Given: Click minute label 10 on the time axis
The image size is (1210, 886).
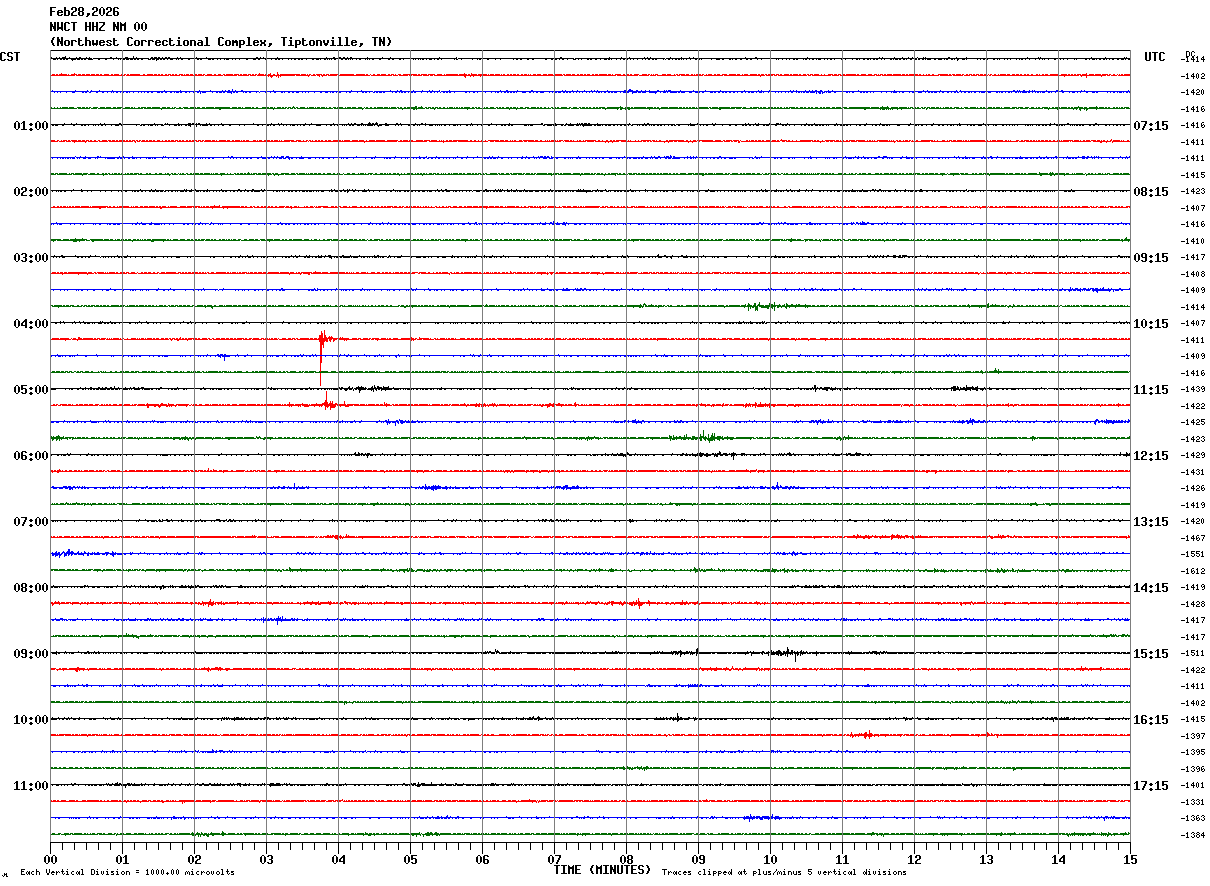Looking at the screenshot, I should [770, 859].
